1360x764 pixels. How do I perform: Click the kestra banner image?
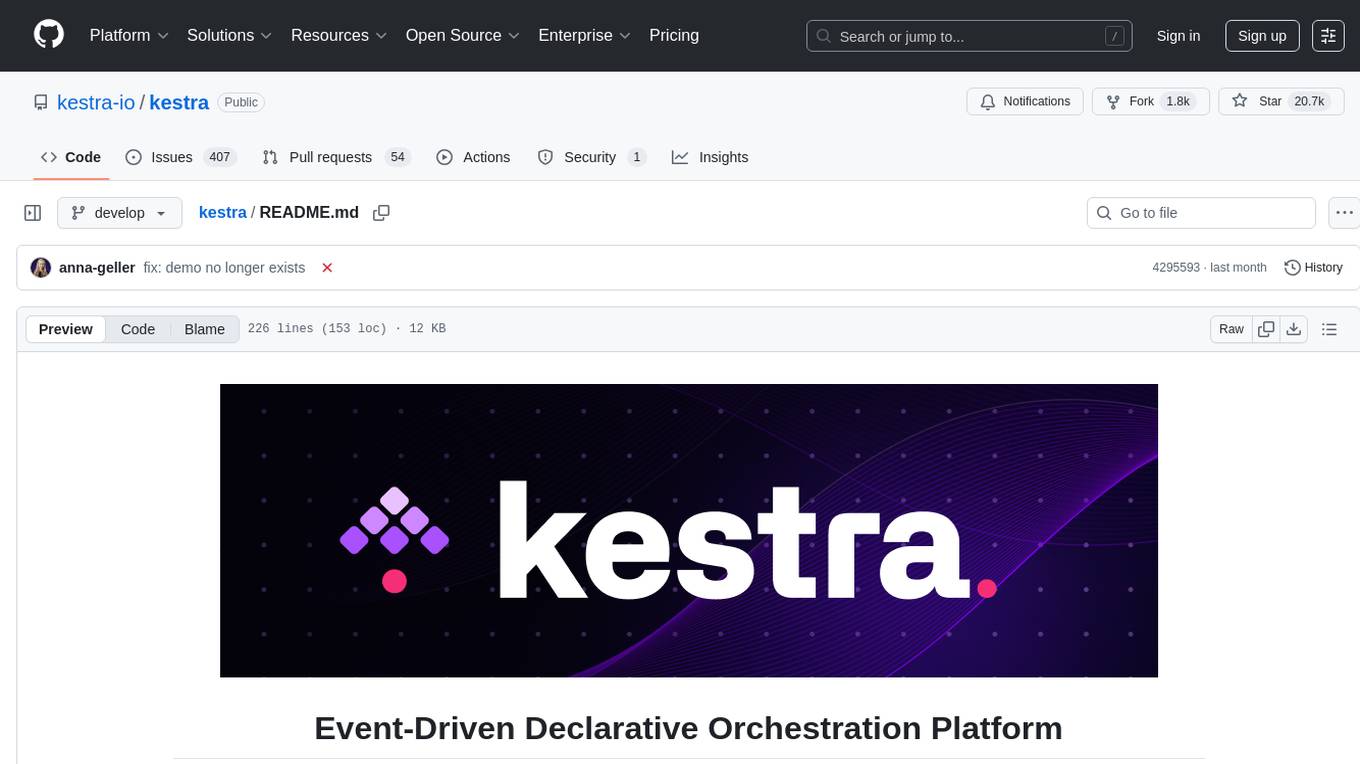tap(689, 530)
